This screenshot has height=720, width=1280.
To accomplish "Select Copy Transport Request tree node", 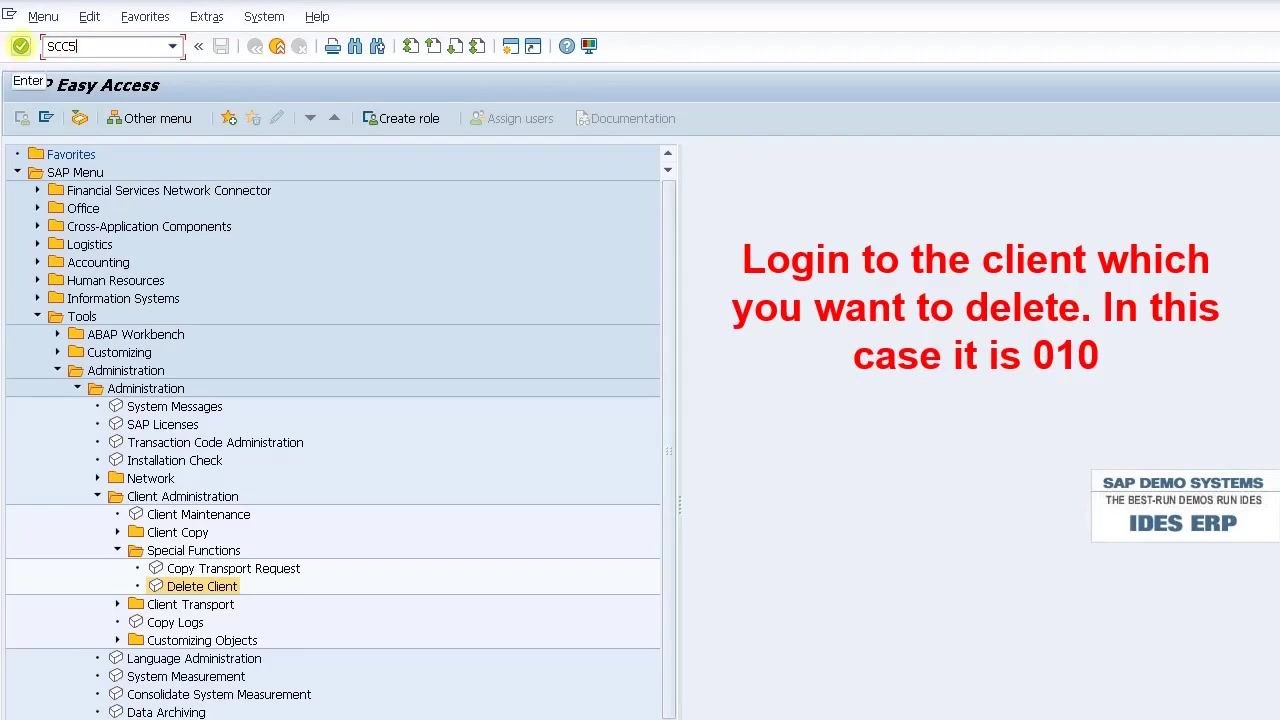I will 233,568.
